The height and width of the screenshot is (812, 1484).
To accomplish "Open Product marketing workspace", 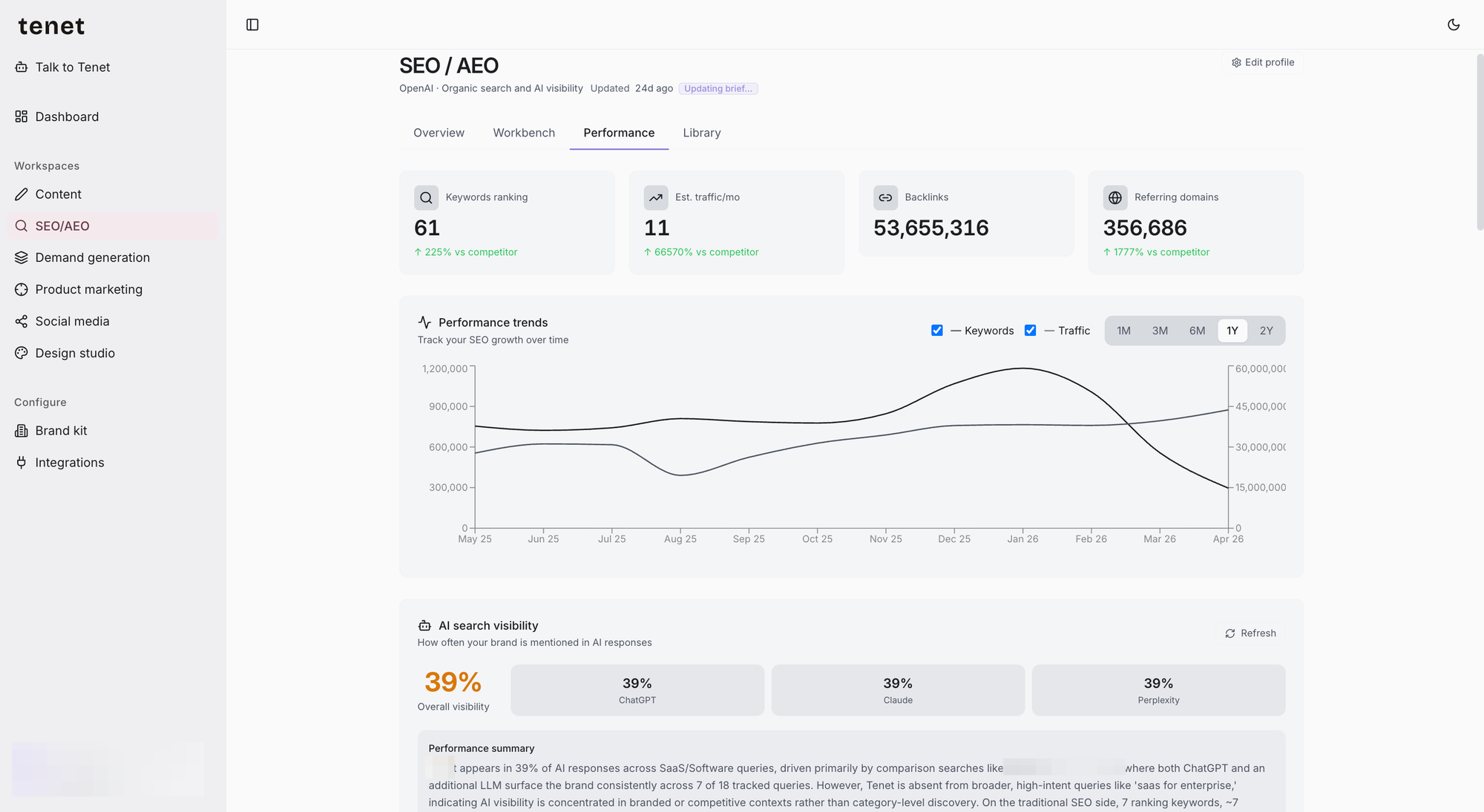I will [113, 289].
